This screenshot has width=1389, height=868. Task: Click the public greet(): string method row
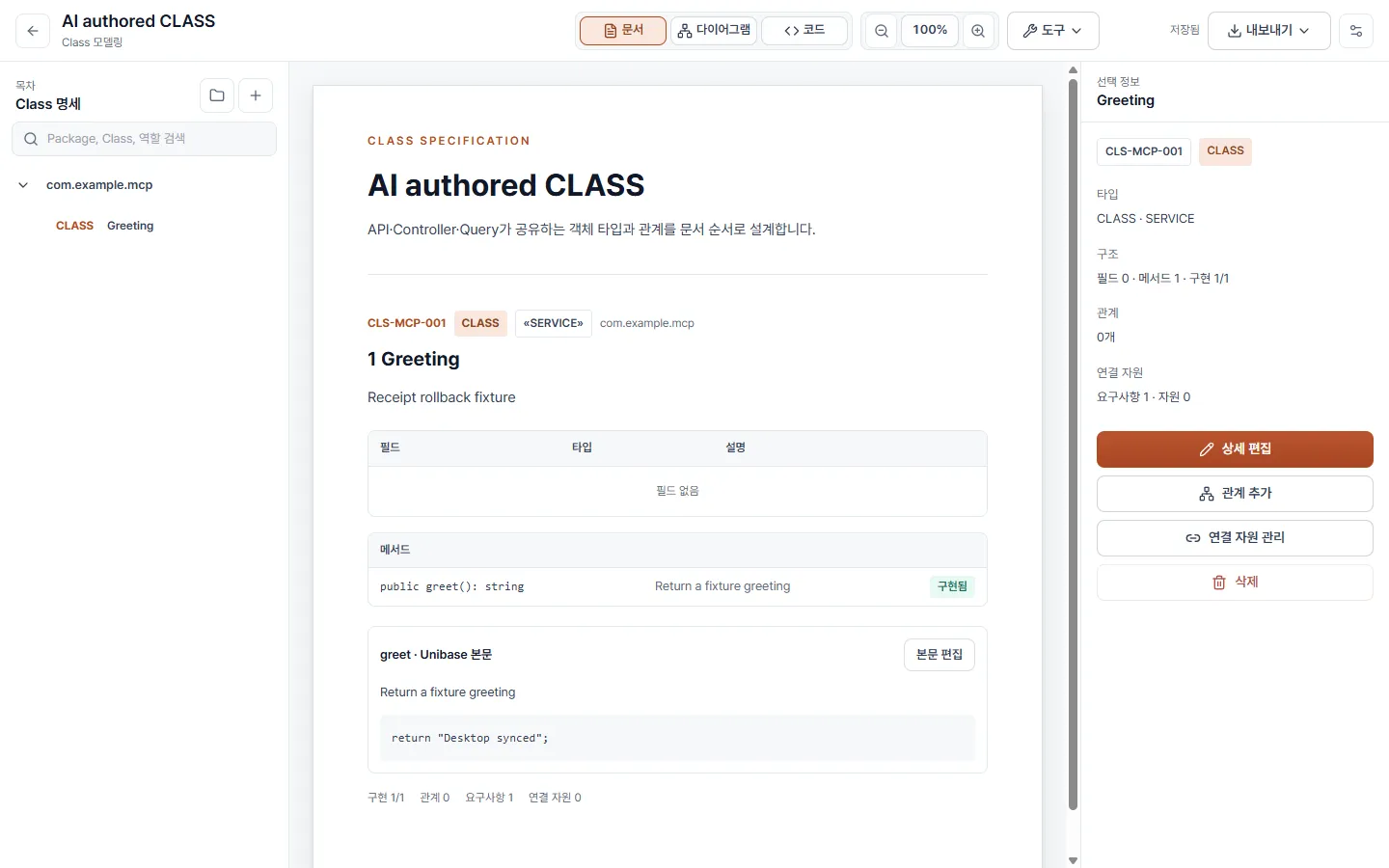tap(677, 586)
